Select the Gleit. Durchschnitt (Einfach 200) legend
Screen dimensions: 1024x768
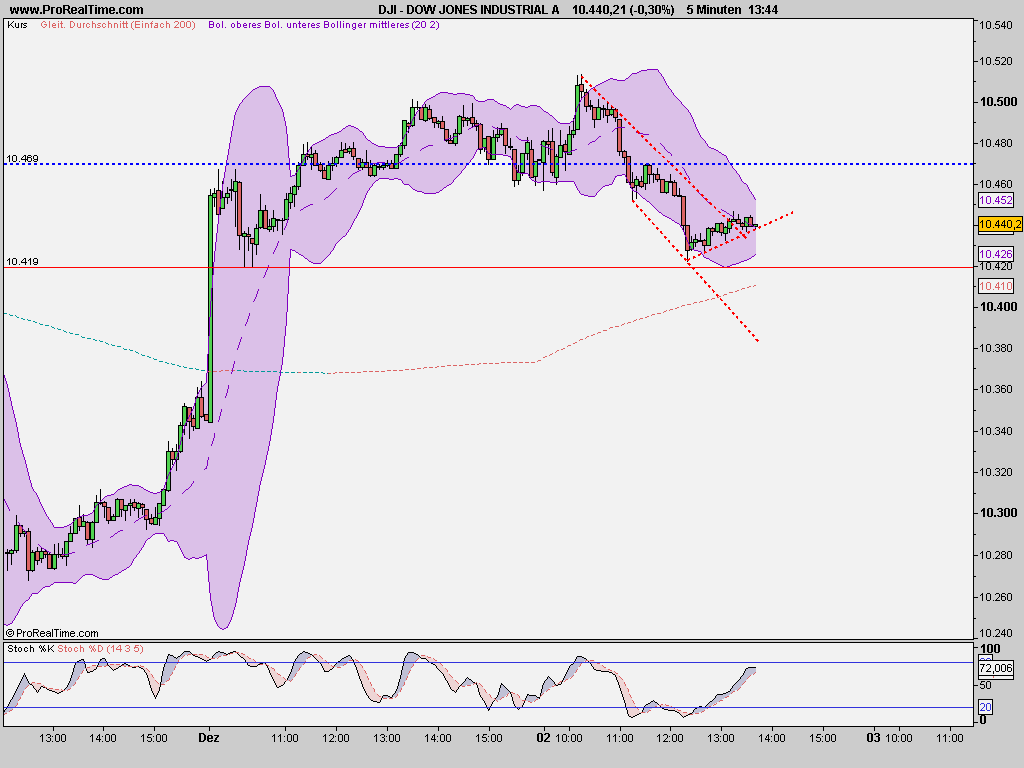point(118,25)
